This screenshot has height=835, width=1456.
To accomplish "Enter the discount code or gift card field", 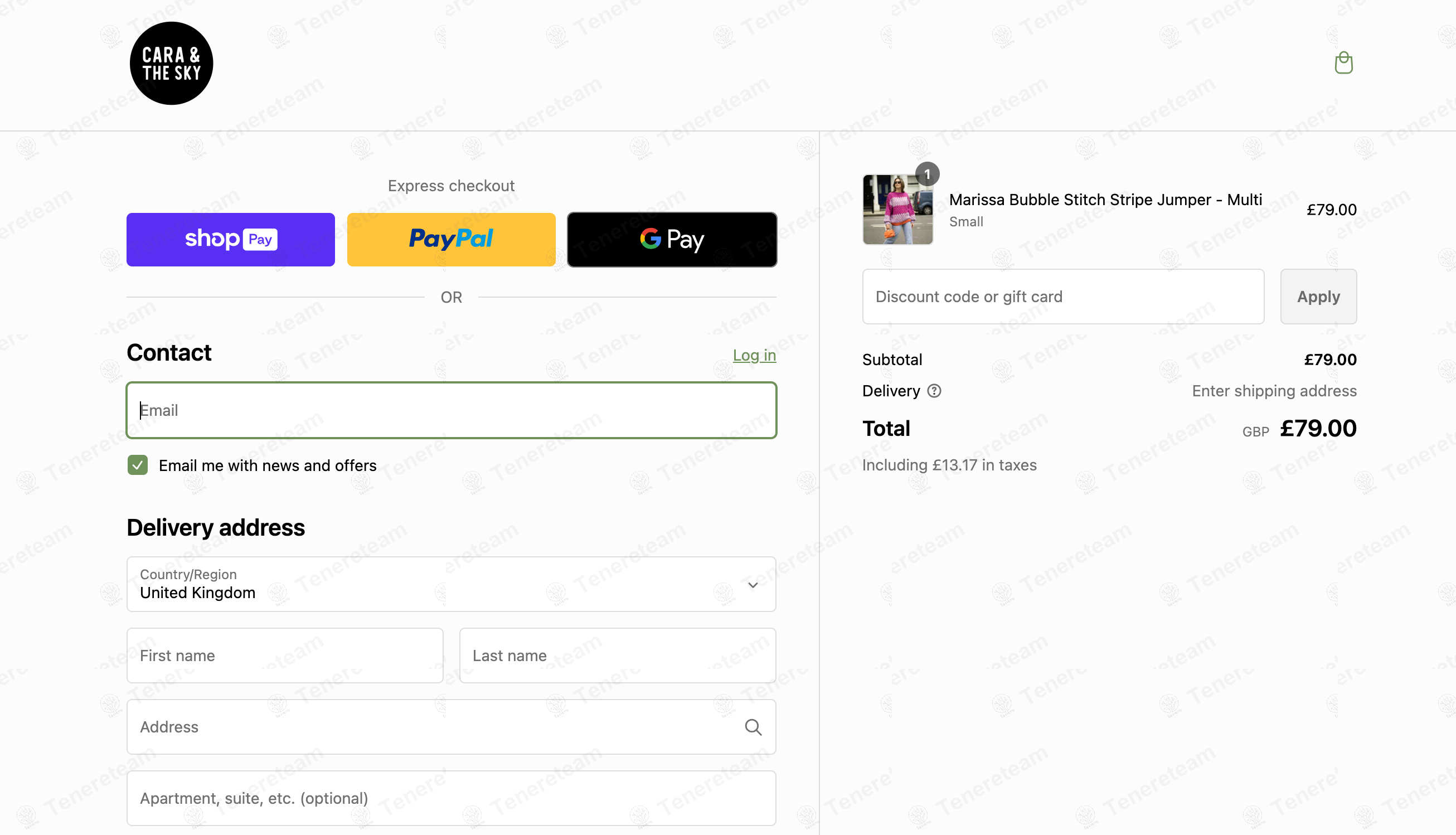I will 1062,297.
